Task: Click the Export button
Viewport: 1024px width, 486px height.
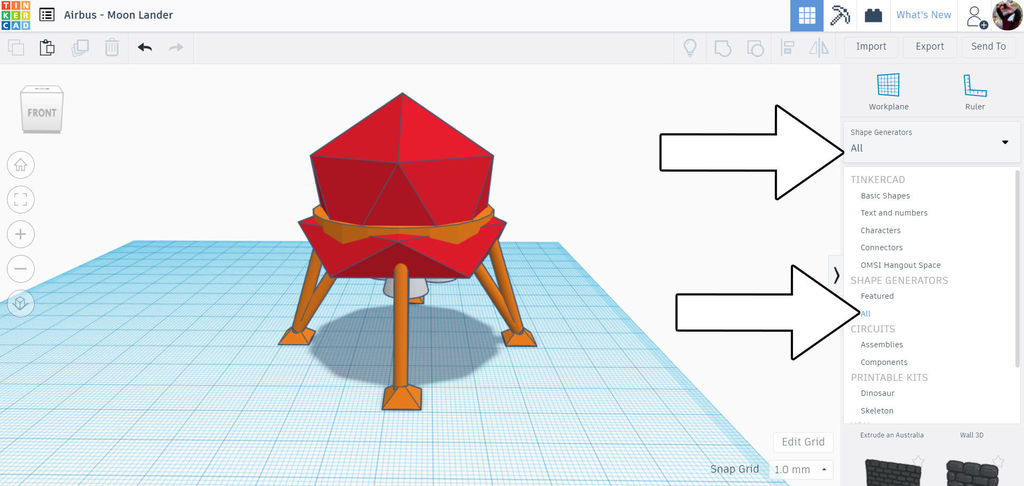Action: [929, 46]
